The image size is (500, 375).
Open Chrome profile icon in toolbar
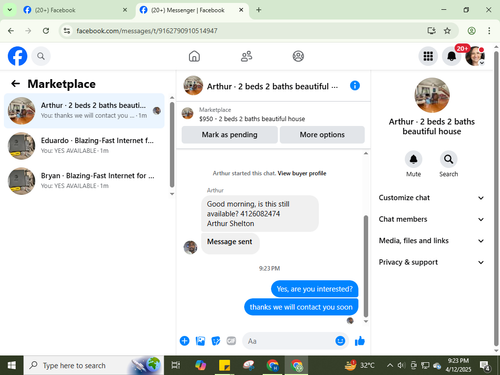(471, 31)
